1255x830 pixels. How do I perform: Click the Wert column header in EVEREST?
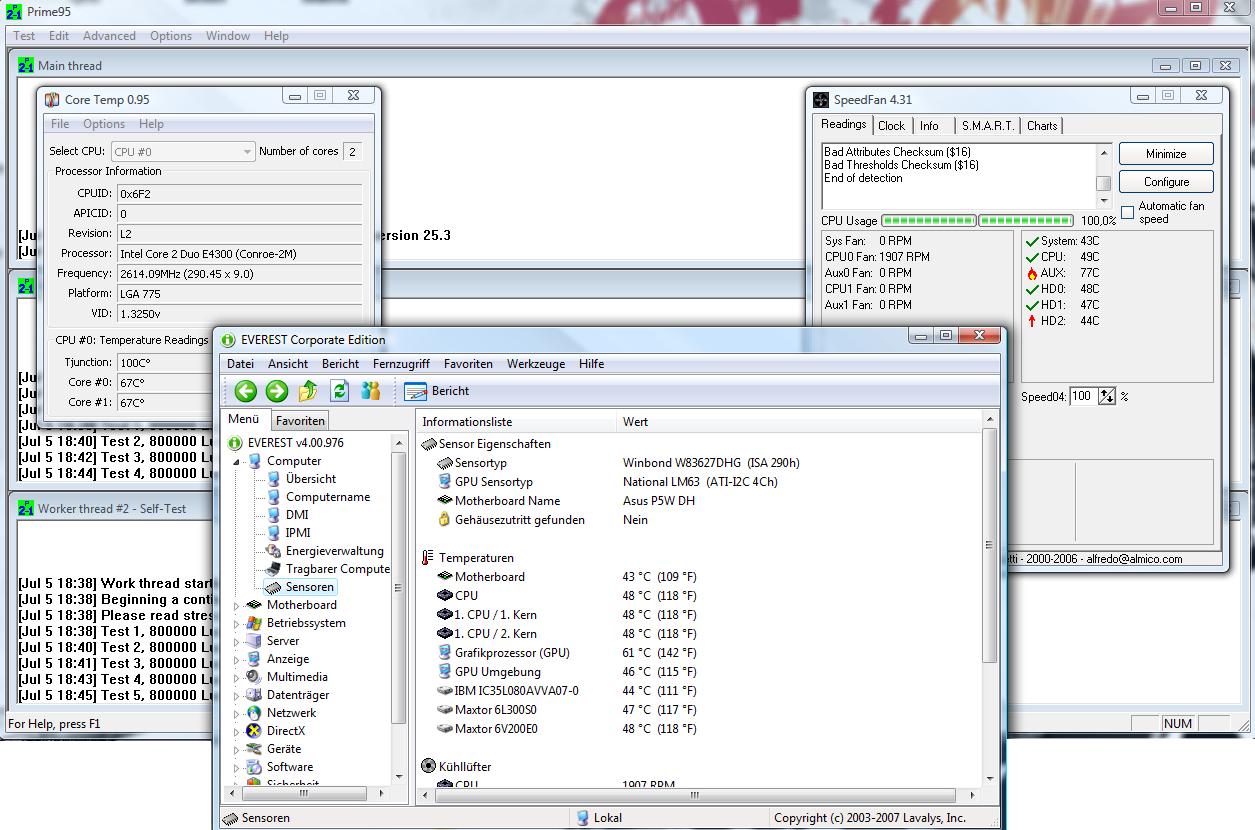point(800,422)
